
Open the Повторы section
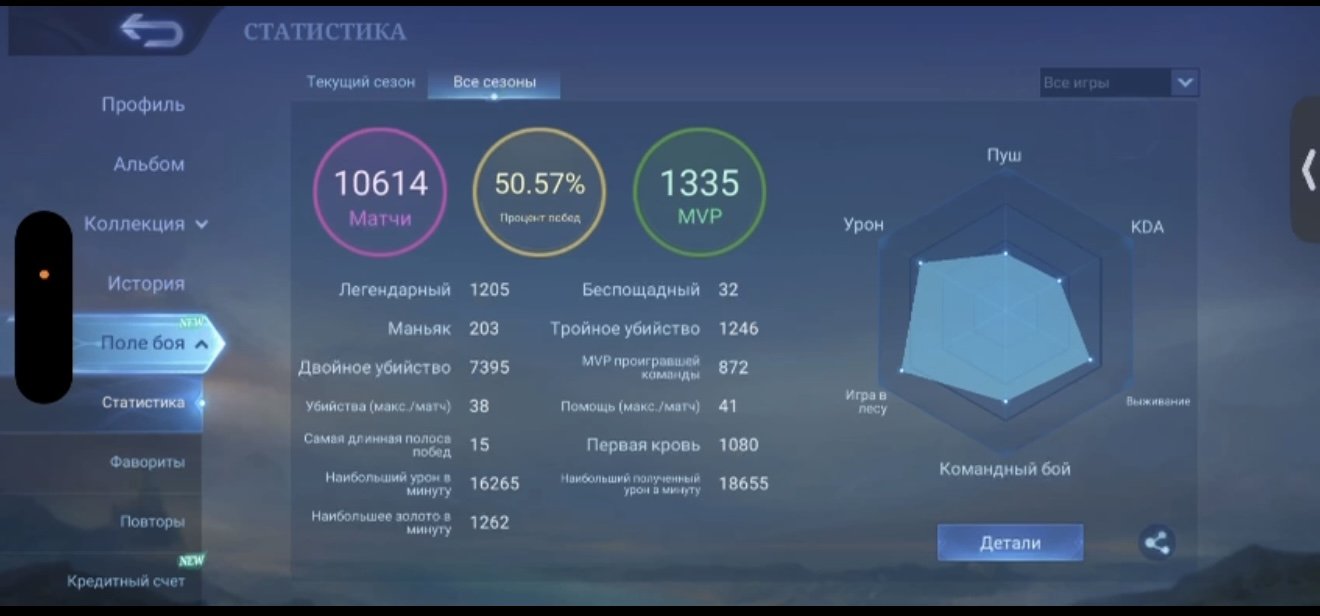tap(152, 521)
